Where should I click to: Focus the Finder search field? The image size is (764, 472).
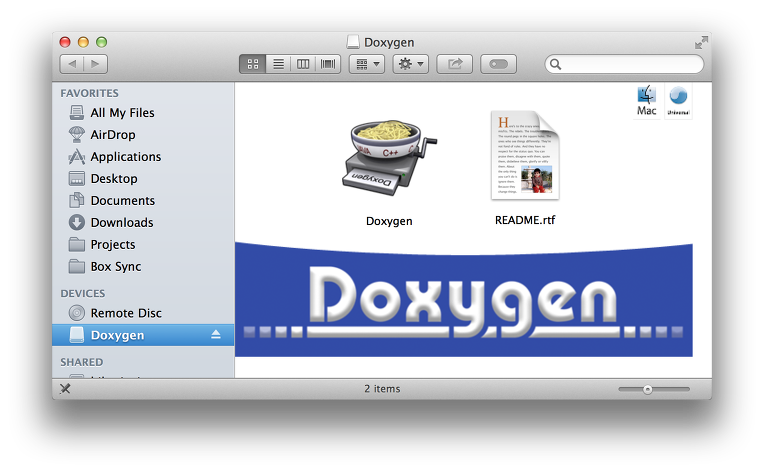point(624,64)
